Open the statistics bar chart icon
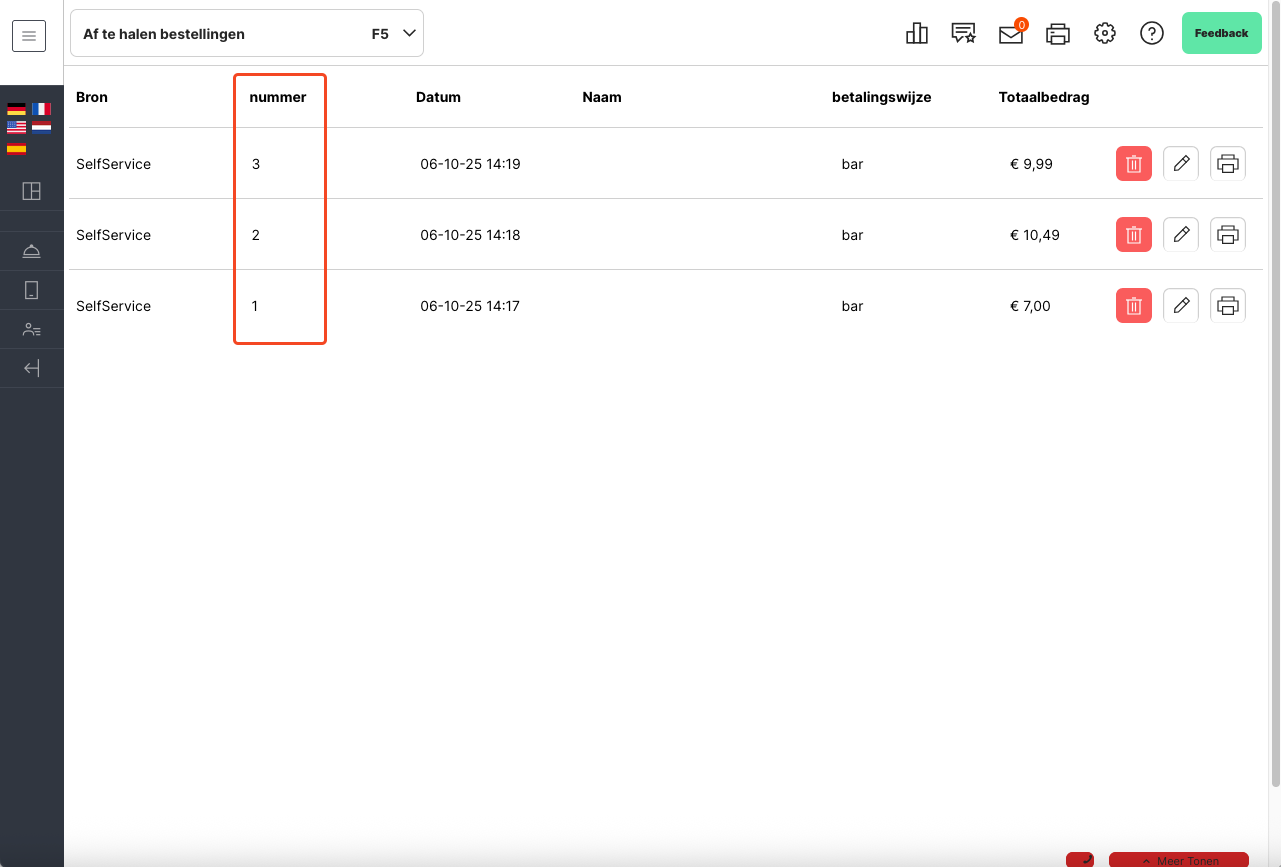This screenshot has width=1281, height=867. click(x=916, y=34)
